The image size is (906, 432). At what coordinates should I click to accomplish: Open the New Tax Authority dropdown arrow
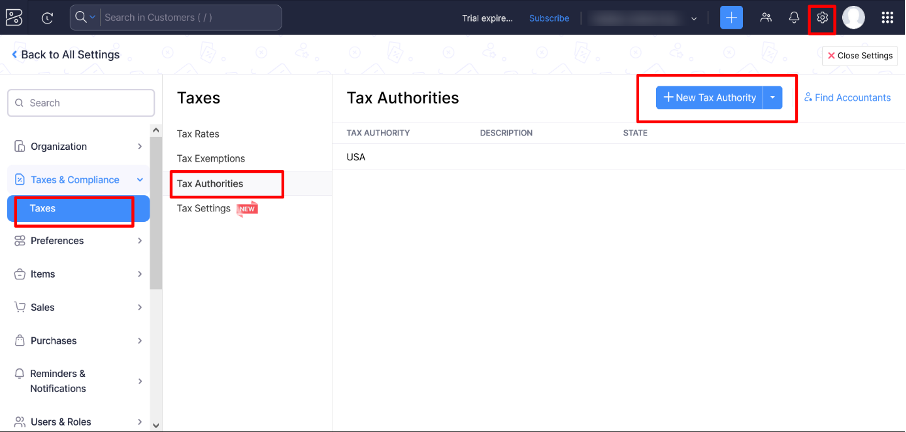773,97
